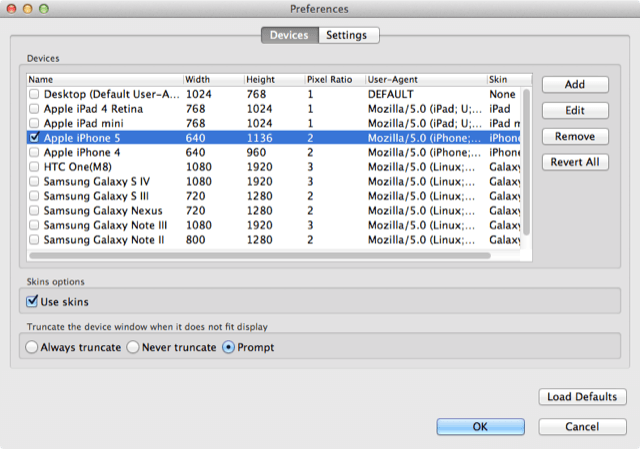
Task: Check the HTC One(M8) device checkbox
Action: point(35,167)
